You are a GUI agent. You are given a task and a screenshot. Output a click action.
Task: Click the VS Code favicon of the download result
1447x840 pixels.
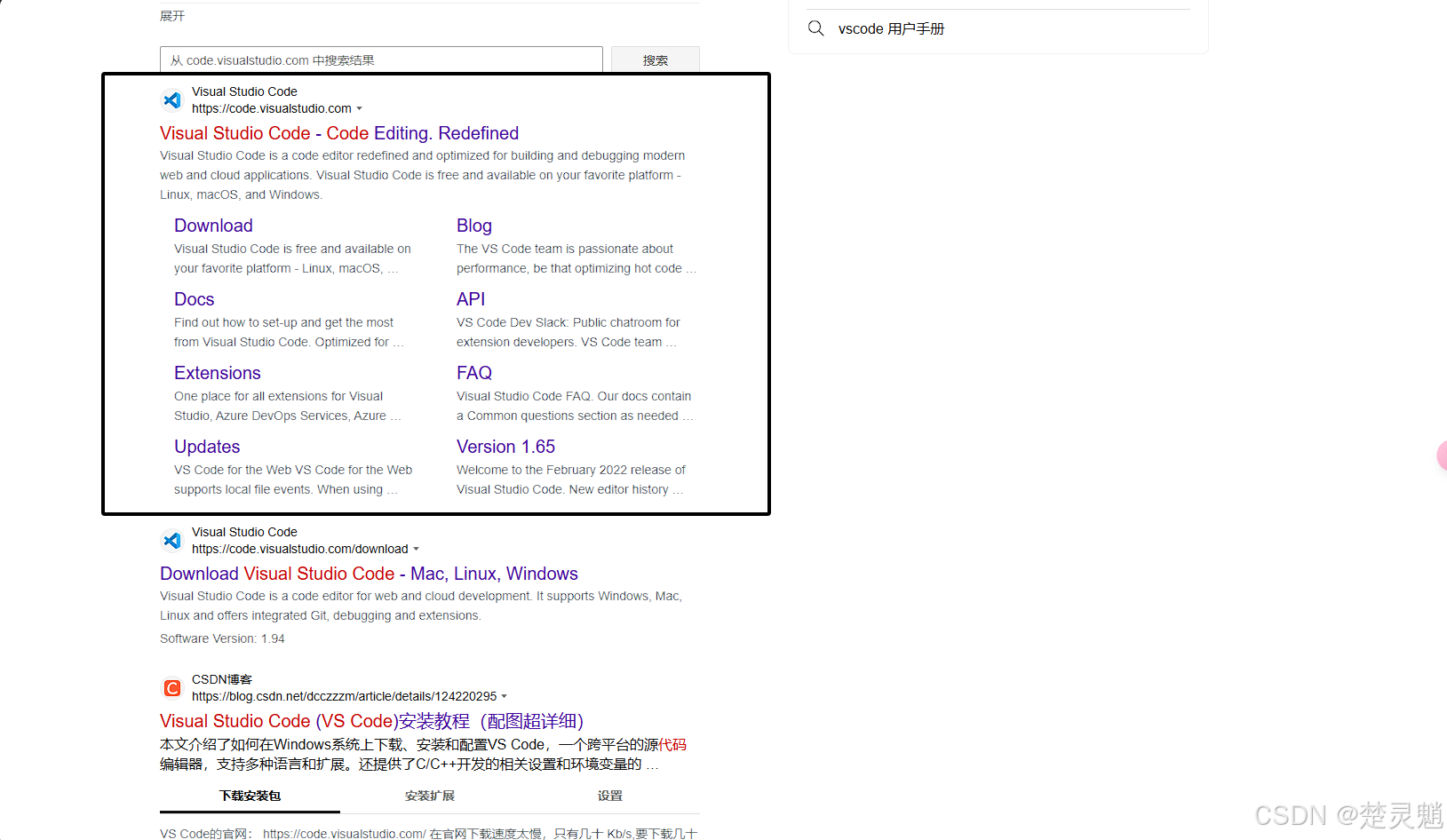tap(172, 541)
